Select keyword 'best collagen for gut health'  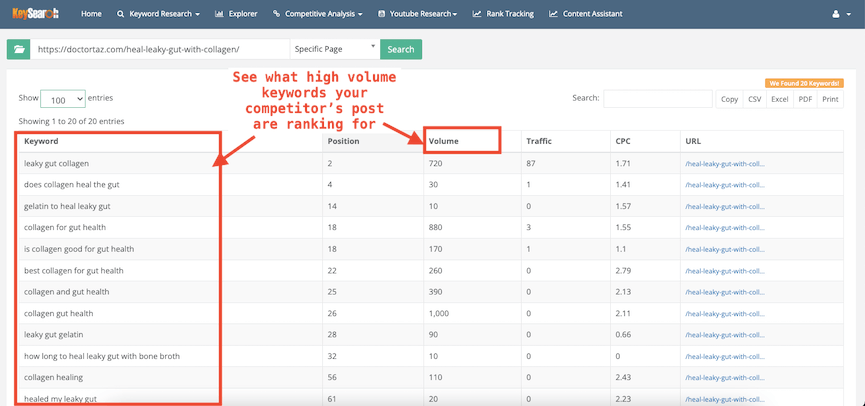[x=74, y=271]
